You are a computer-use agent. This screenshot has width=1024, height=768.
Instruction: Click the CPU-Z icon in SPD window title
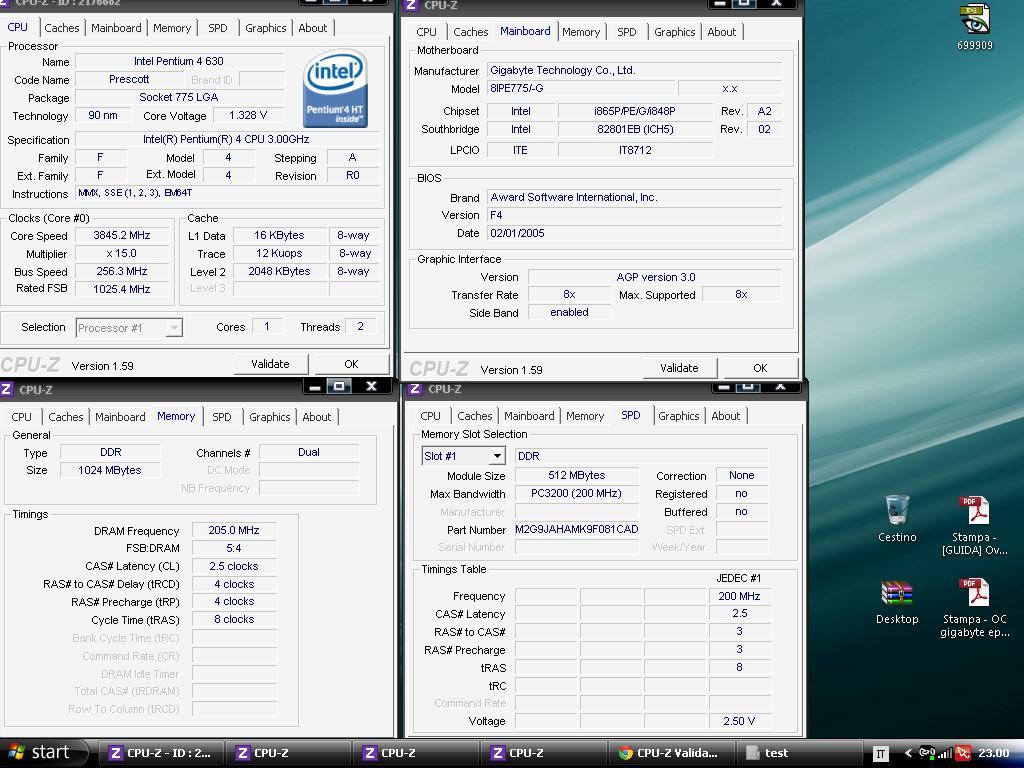(415, 389)
